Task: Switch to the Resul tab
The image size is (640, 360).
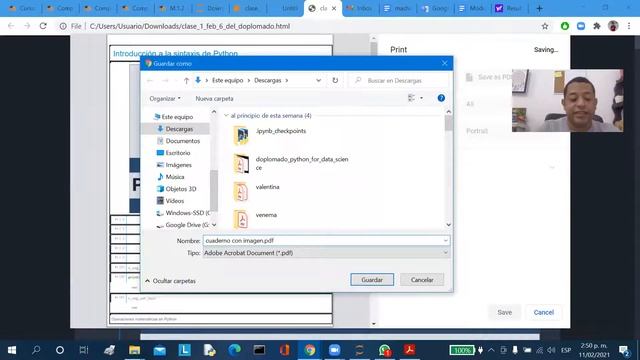Action: click(509, 8)
